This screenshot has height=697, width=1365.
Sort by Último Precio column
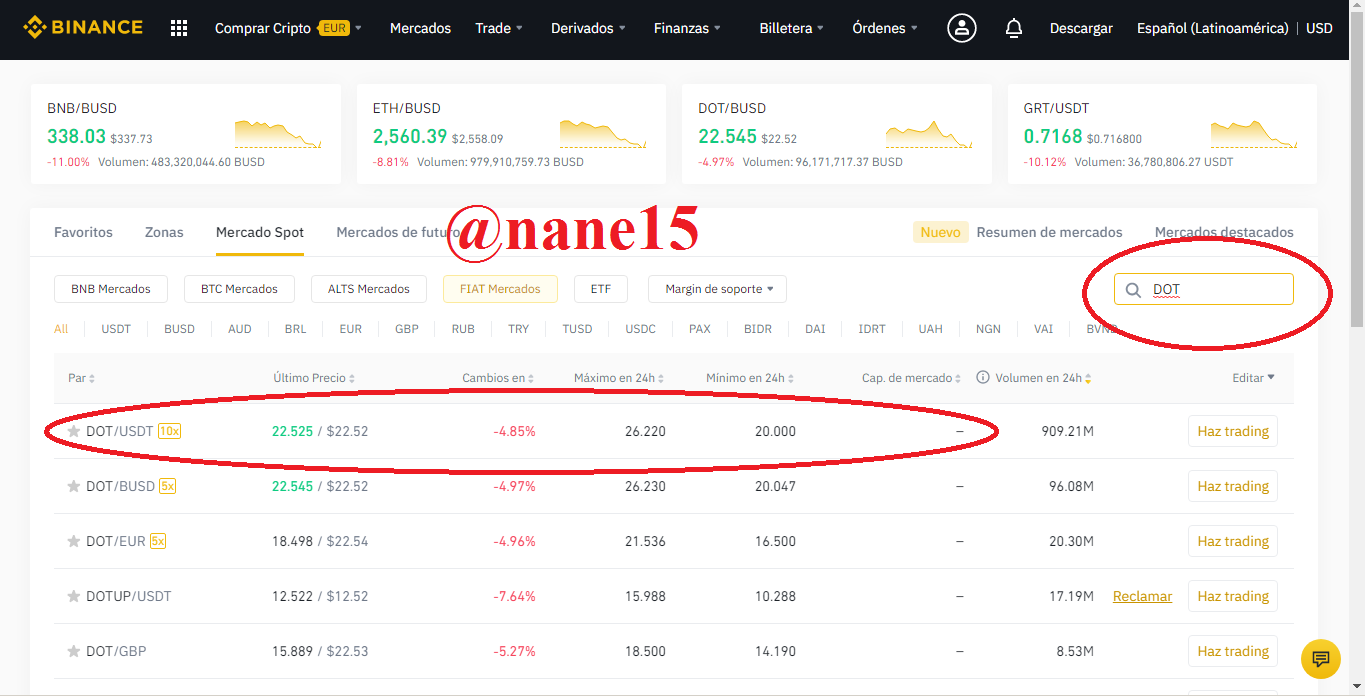point(314,378)
